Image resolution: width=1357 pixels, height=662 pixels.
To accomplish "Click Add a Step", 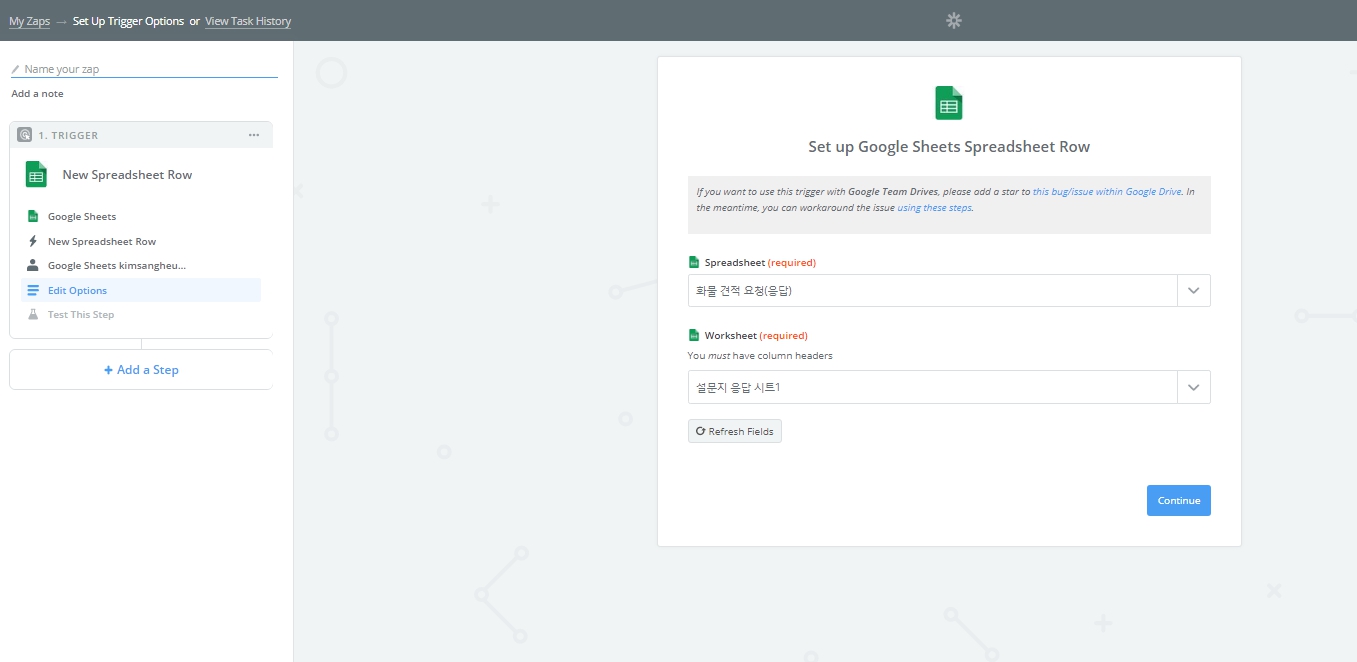I will click(x=141, y=370).
